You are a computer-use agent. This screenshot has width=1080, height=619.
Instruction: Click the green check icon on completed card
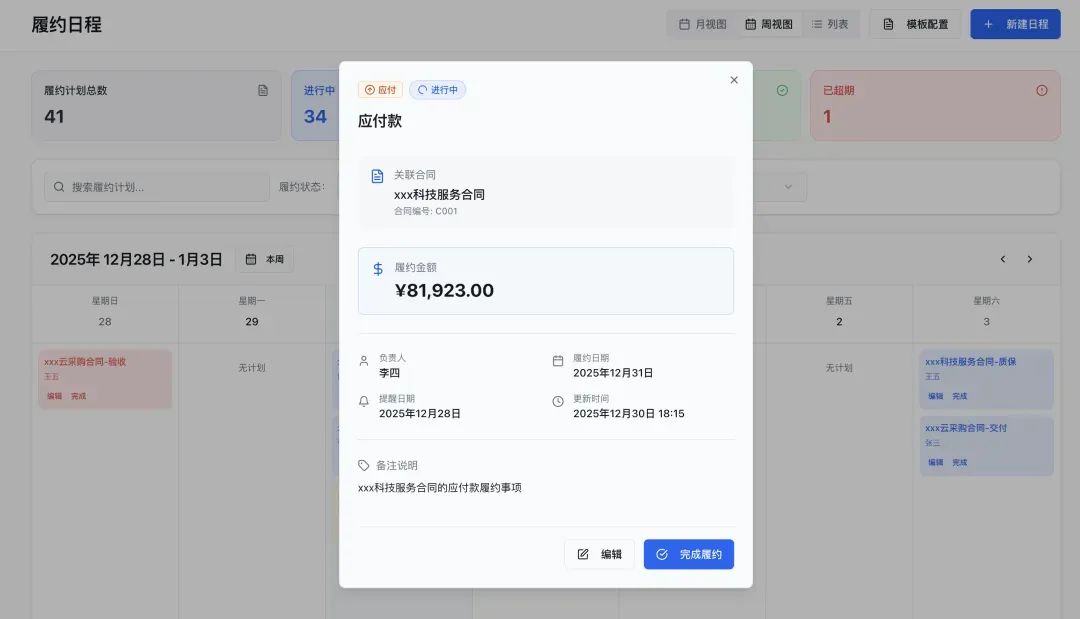[x=782, y=90]
